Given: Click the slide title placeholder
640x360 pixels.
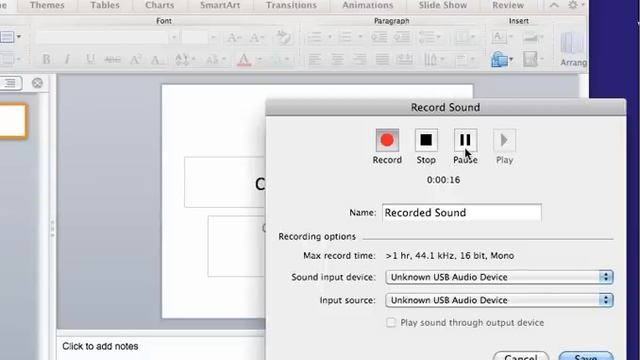Looking at the screenshot, I should point(225,182).
